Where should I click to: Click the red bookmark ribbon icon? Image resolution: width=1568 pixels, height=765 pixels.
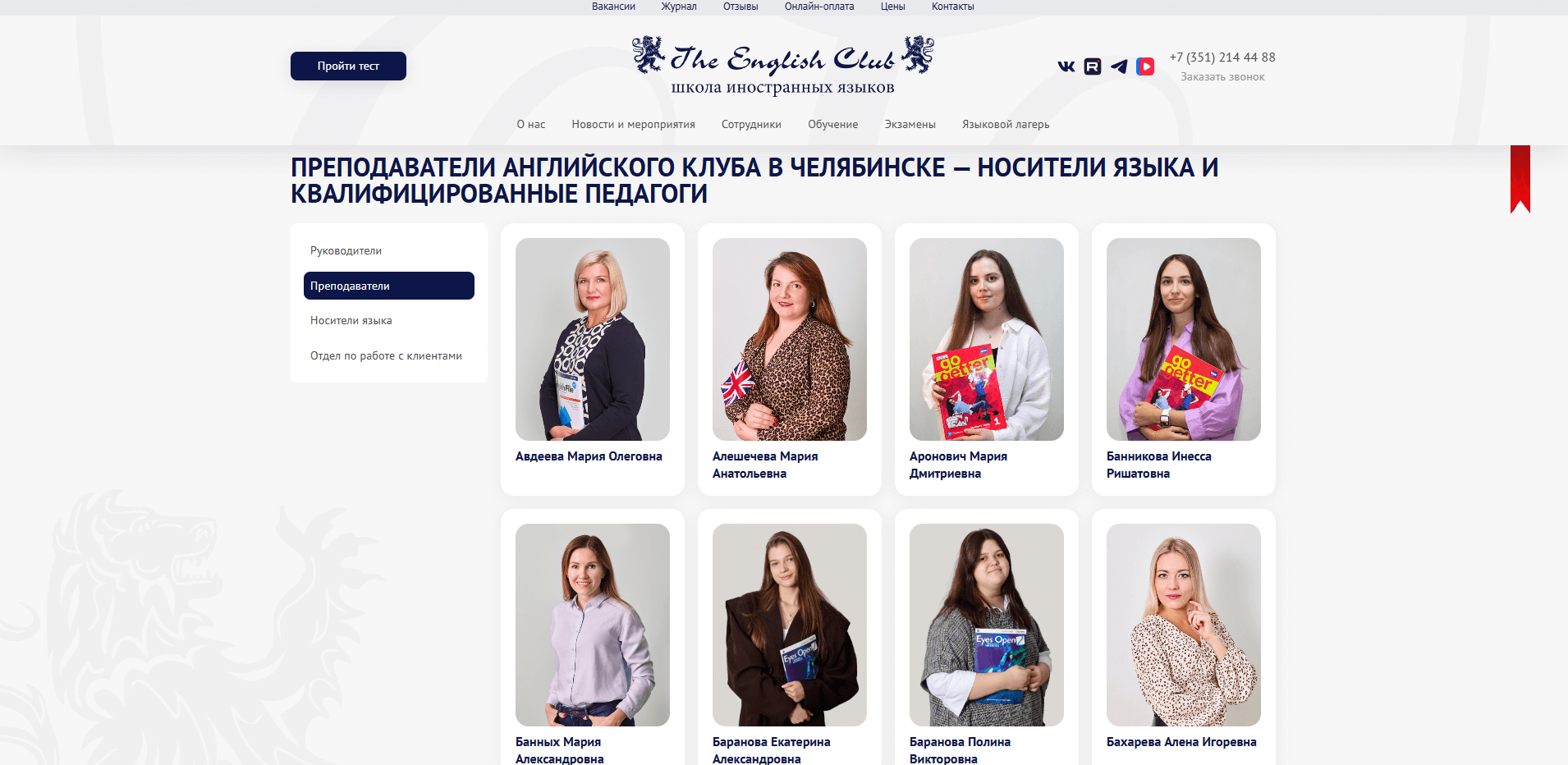pyautogui.click(x=1520, y=179)
